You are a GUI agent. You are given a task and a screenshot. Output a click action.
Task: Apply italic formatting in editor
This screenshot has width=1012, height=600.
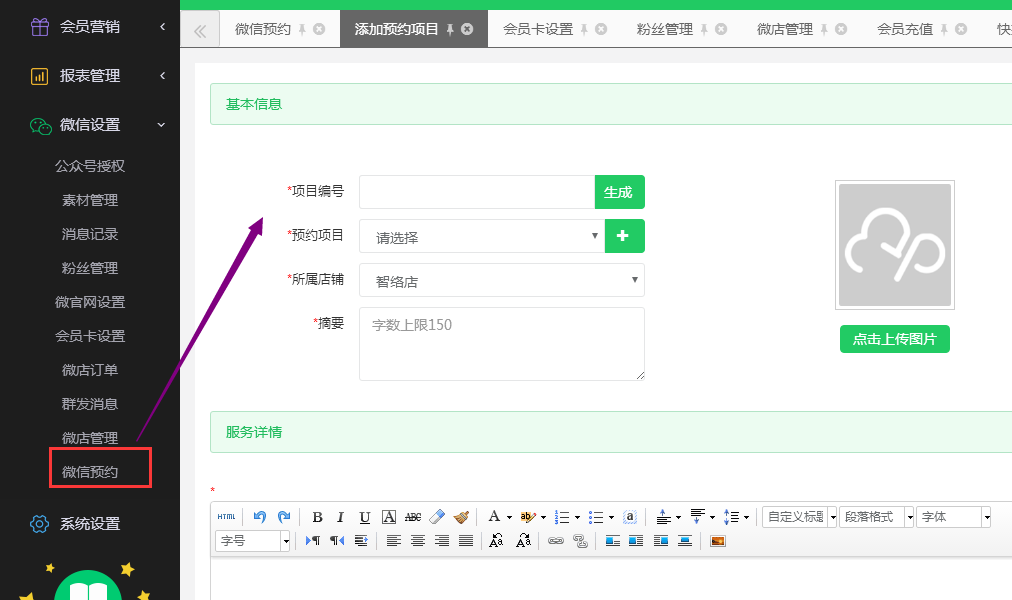[x=340, y=517]
